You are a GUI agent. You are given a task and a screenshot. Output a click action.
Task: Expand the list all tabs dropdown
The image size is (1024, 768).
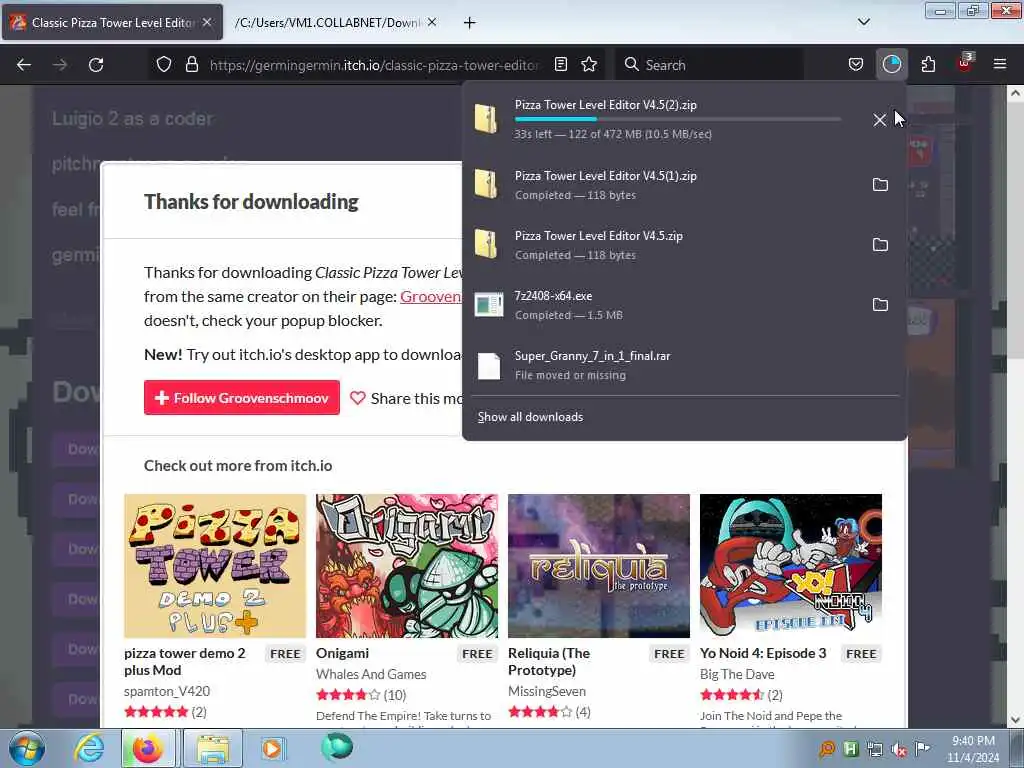[x=863, y=22]
